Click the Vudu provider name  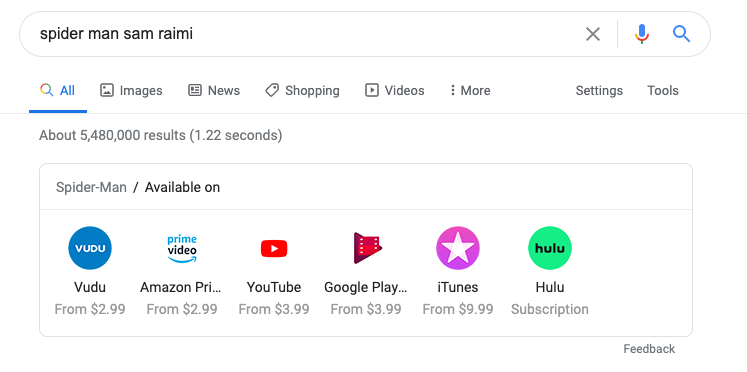click(90, 287)
